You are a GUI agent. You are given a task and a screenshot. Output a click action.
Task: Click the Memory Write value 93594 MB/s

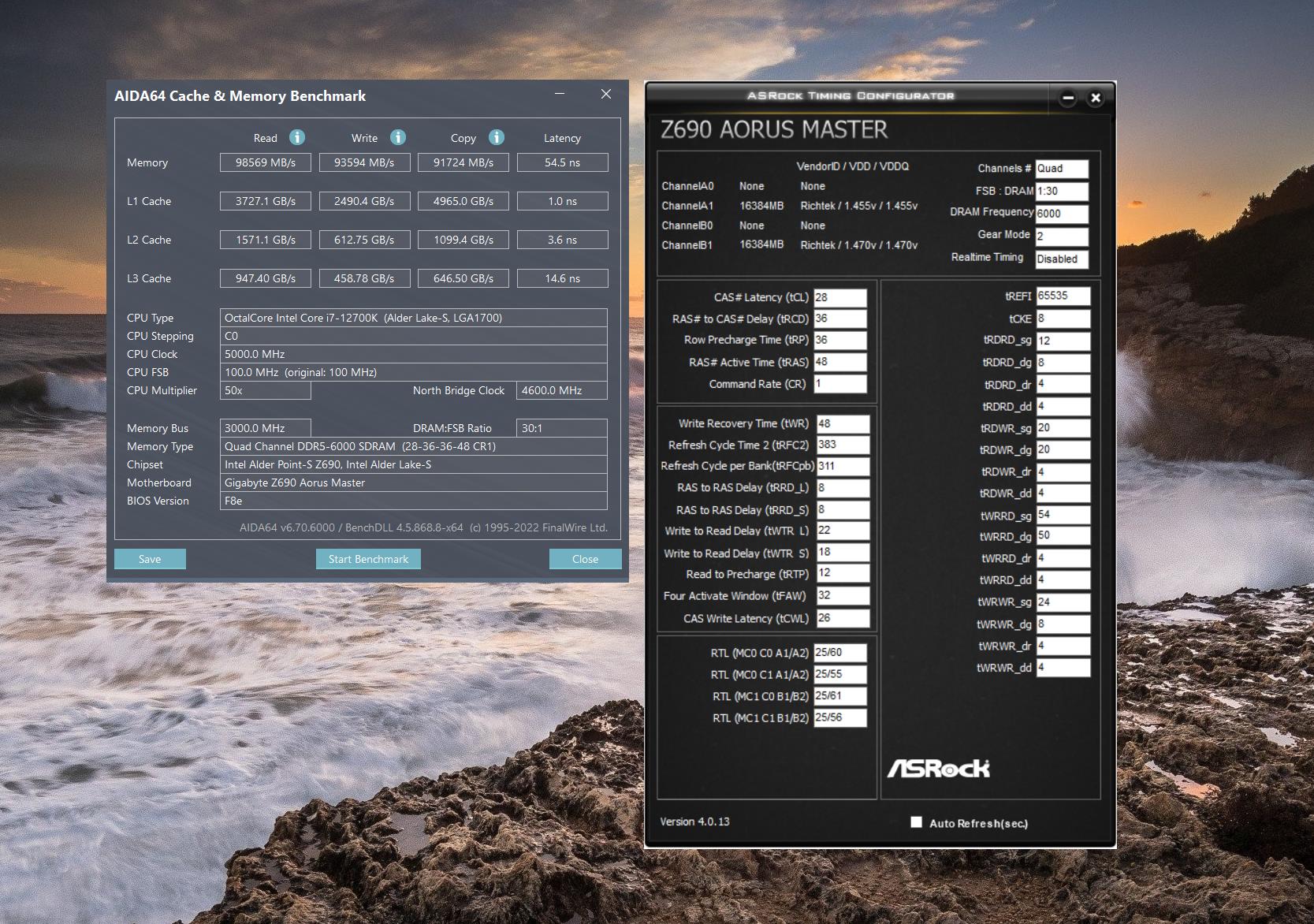(x=364, y=162)
